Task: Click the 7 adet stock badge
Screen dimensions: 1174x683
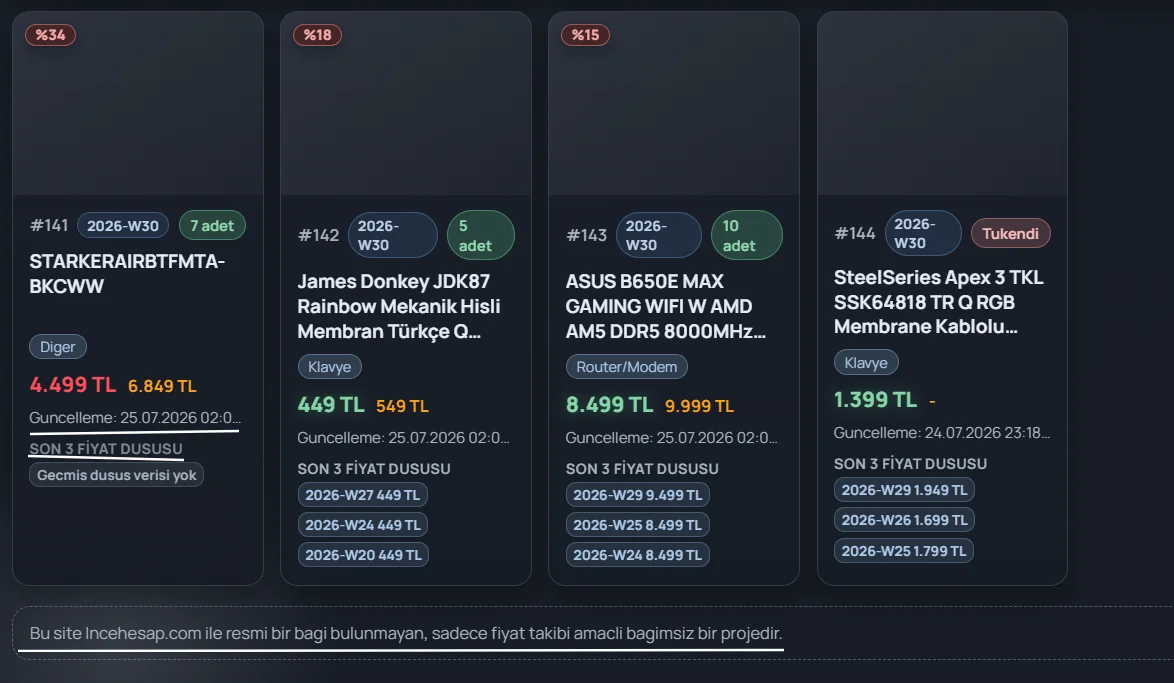Action: point(212,225)
